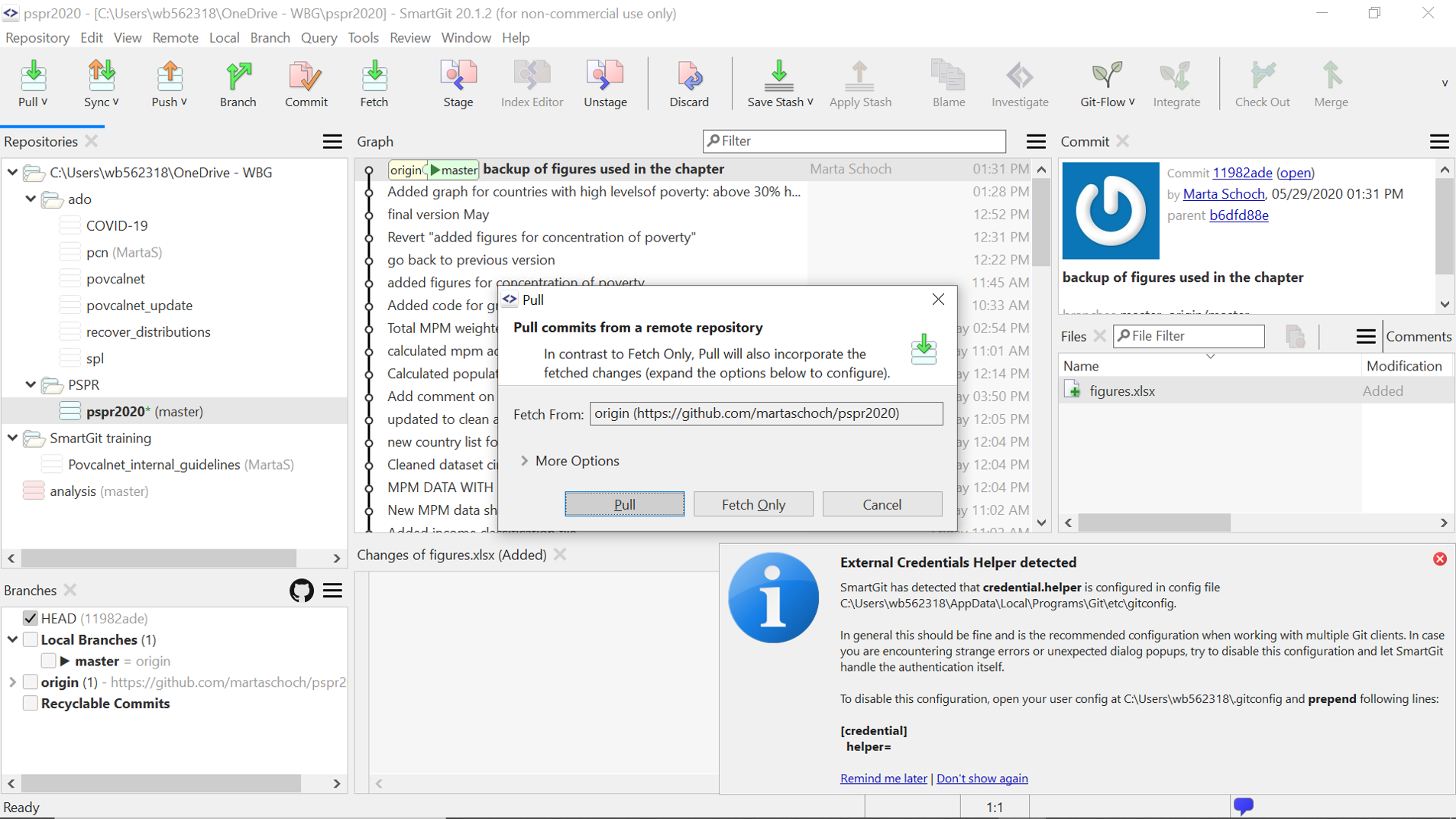
Task: Click the Pull button in dialog
Action: tap(625, 504)
